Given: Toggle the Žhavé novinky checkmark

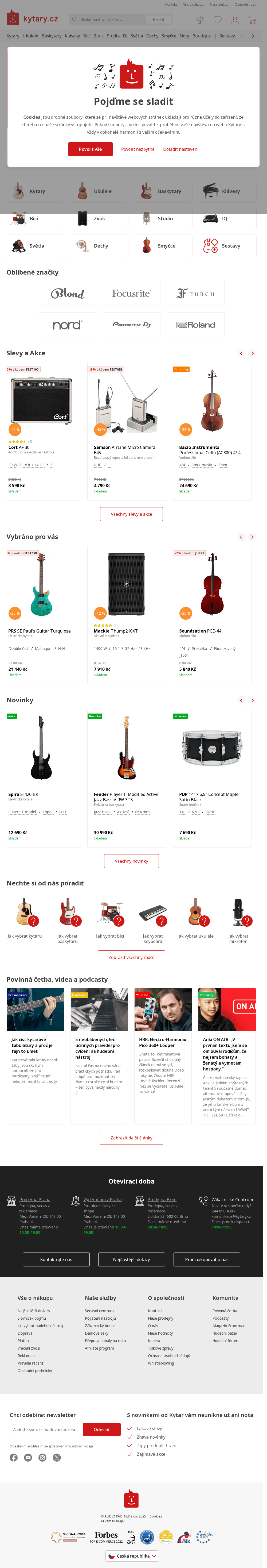Looking at the screenshot, I should tap(129, 1436).
